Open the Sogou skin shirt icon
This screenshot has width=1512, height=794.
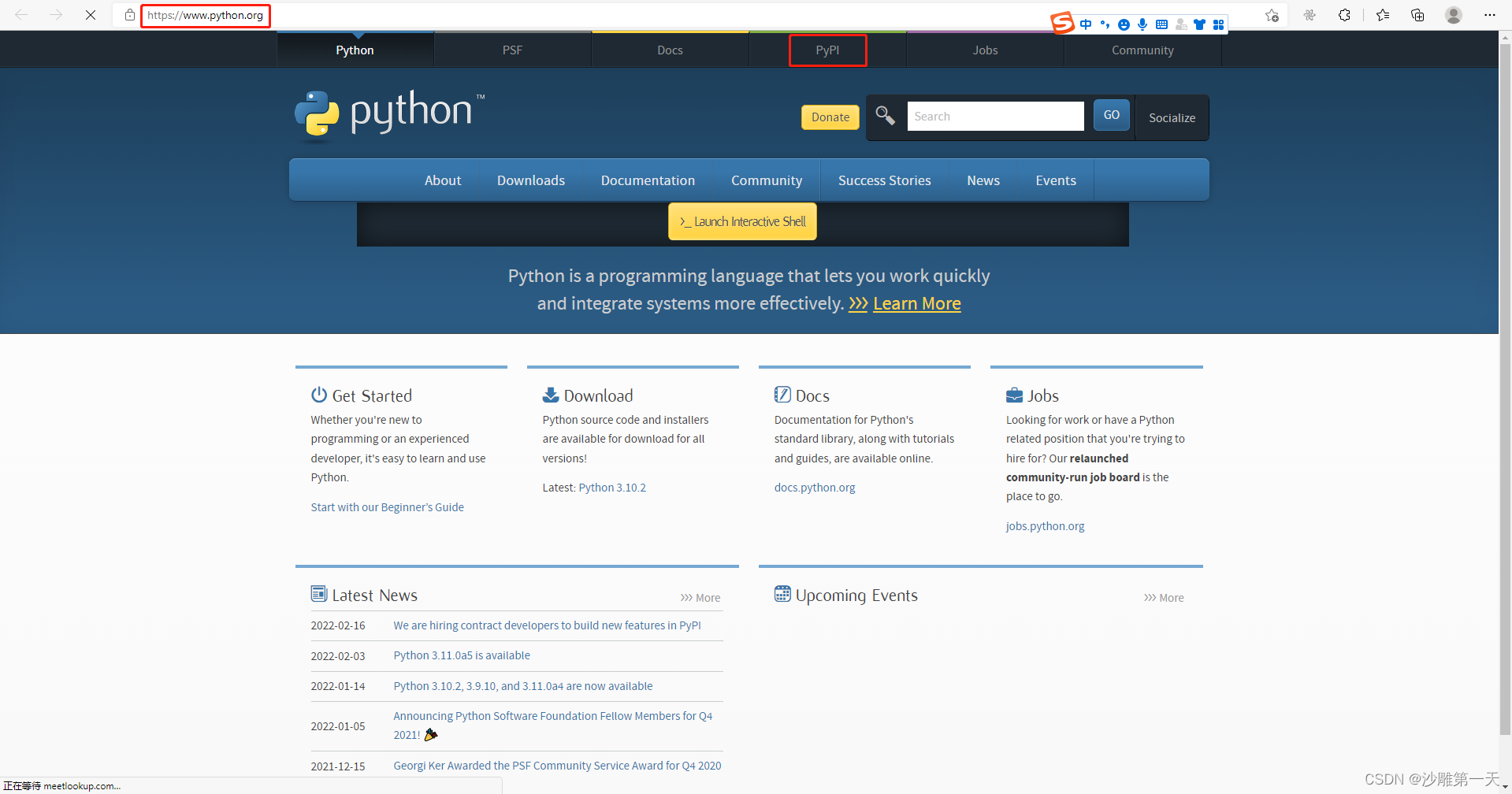coord(1199,24)
